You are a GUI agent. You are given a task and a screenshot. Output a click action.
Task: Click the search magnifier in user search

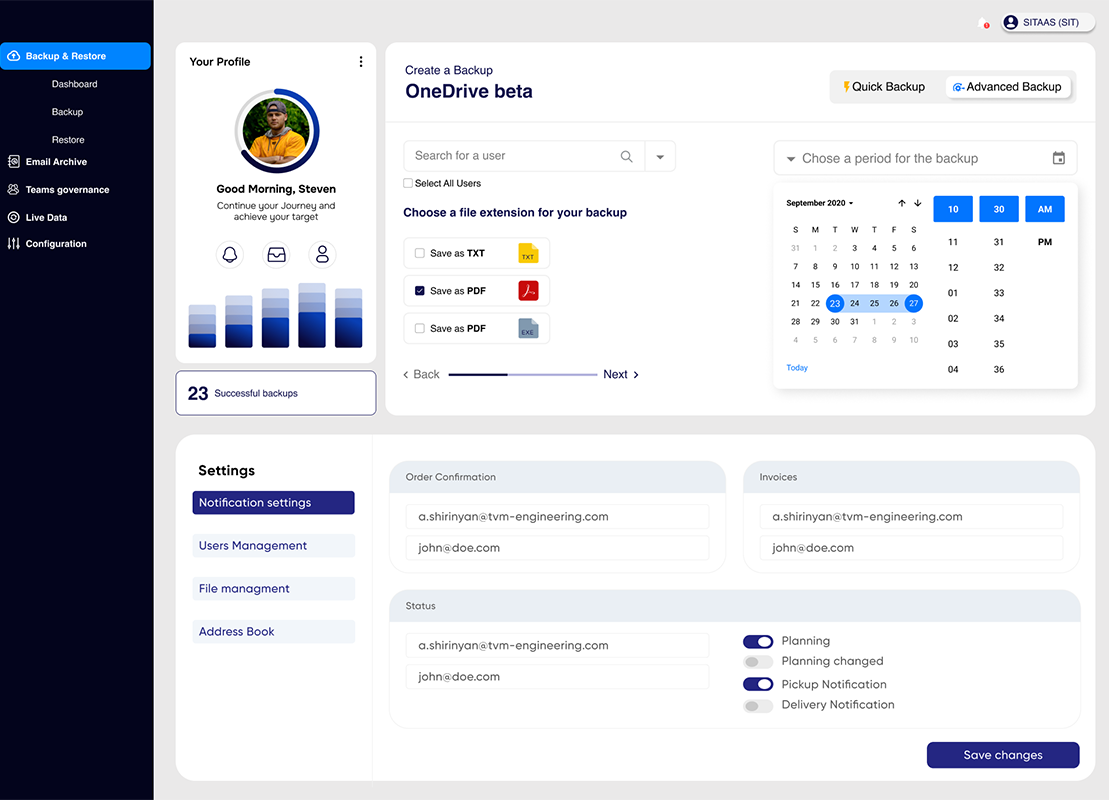pos(627,156)
